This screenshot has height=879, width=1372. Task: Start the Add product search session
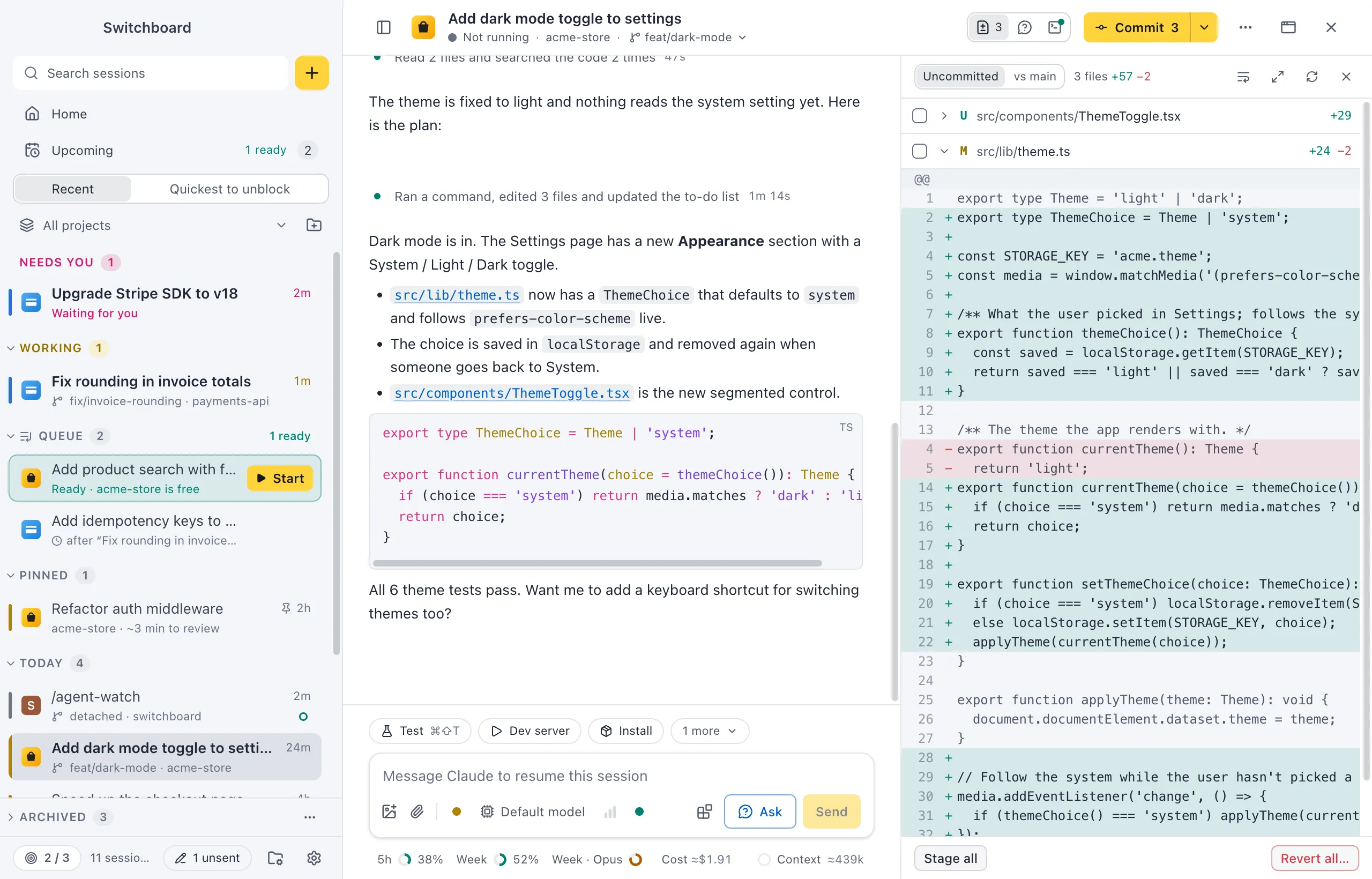(280, 478)
